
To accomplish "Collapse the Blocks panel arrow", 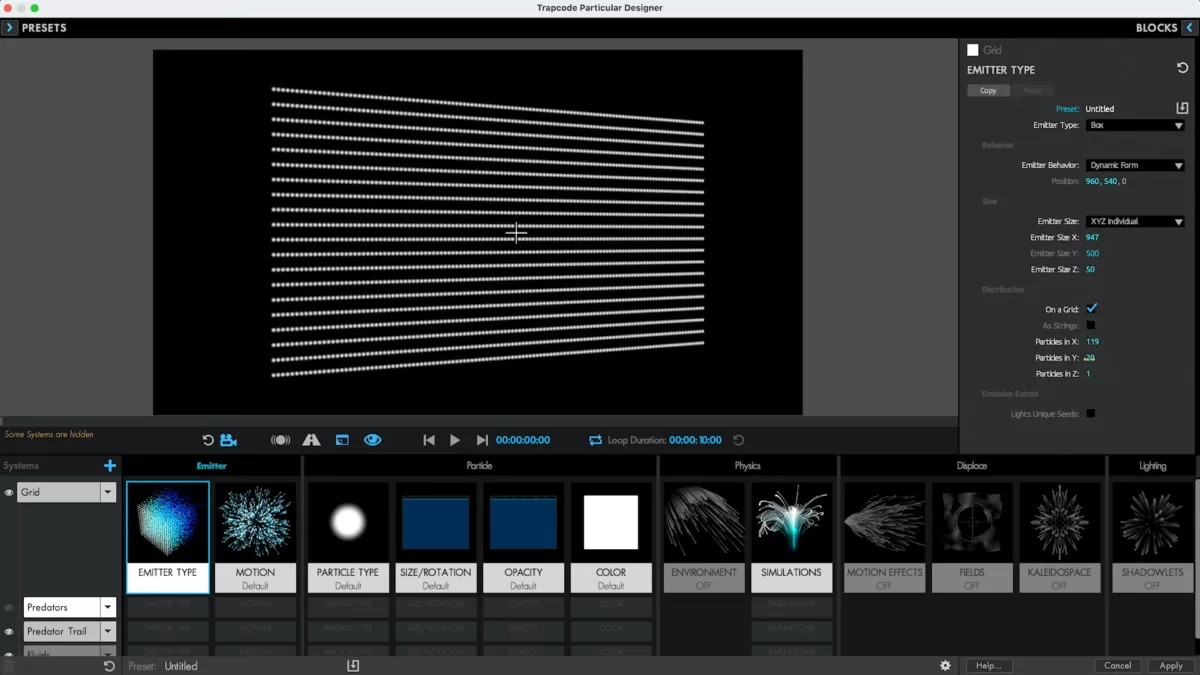I will (1189, 28).
